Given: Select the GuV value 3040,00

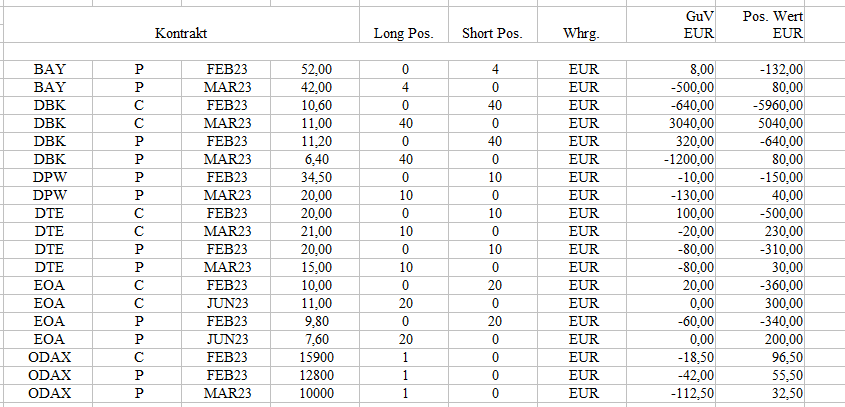Looking at the screenshot, I should 689,123.
